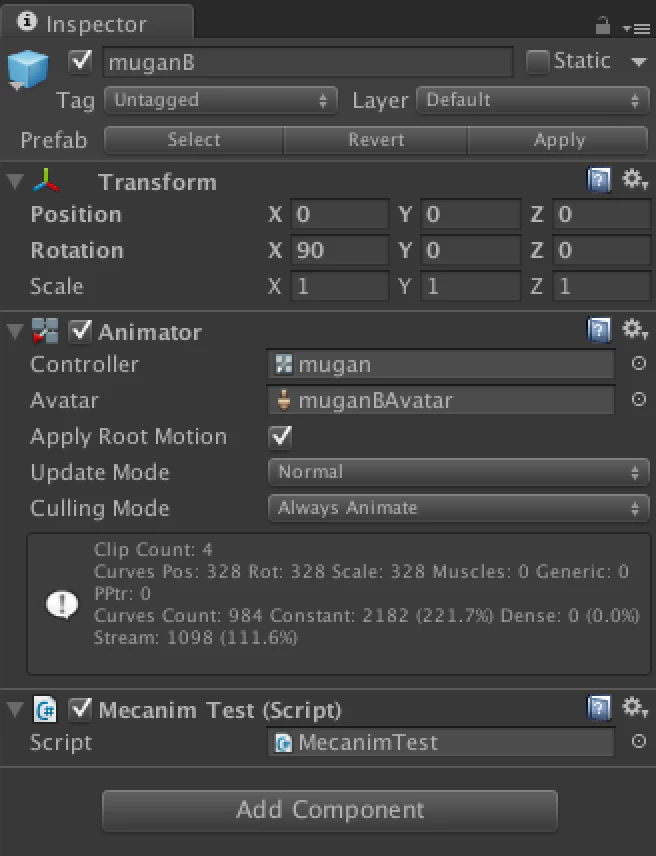Click the Animator component title
Image resolution: width=656 pixels, height=856 pixels.
click(x=150, y=332)
